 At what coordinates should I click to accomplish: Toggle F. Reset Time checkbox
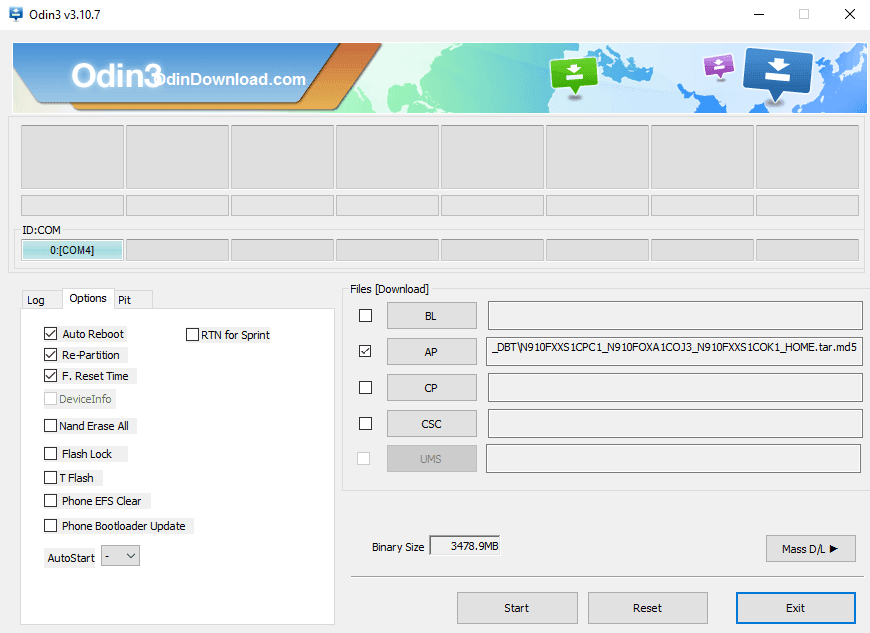pyautogui.click(x=50, y=376)
